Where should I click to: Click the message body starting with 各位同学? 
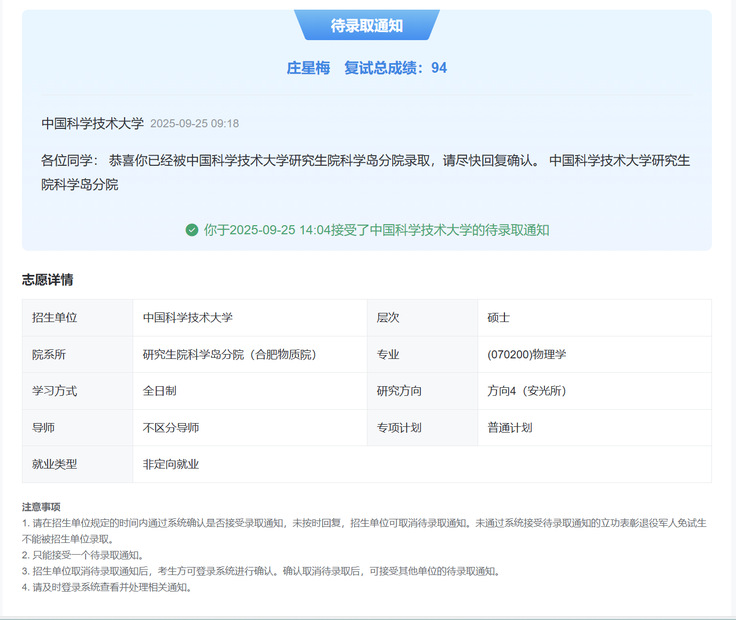pos(365,171)
